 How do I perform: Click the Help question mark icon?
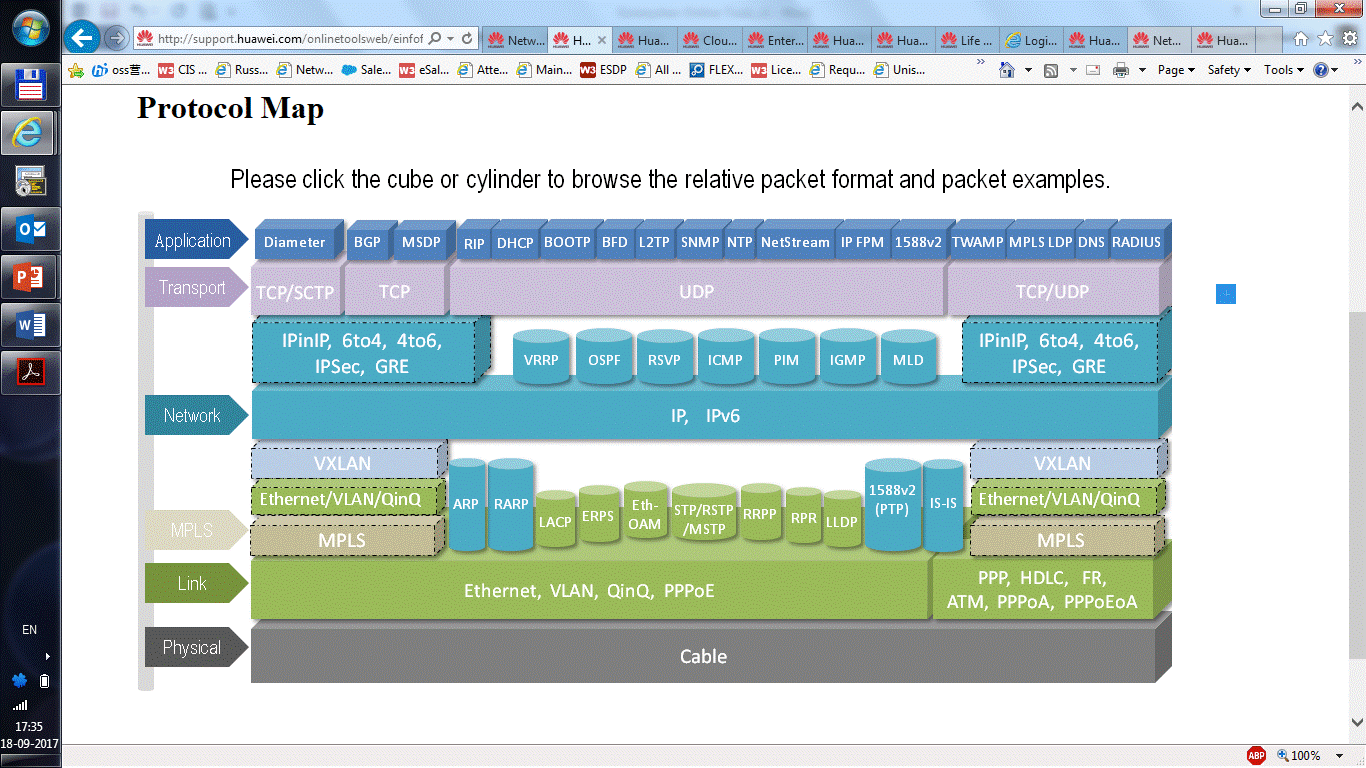click(1321, 70)
